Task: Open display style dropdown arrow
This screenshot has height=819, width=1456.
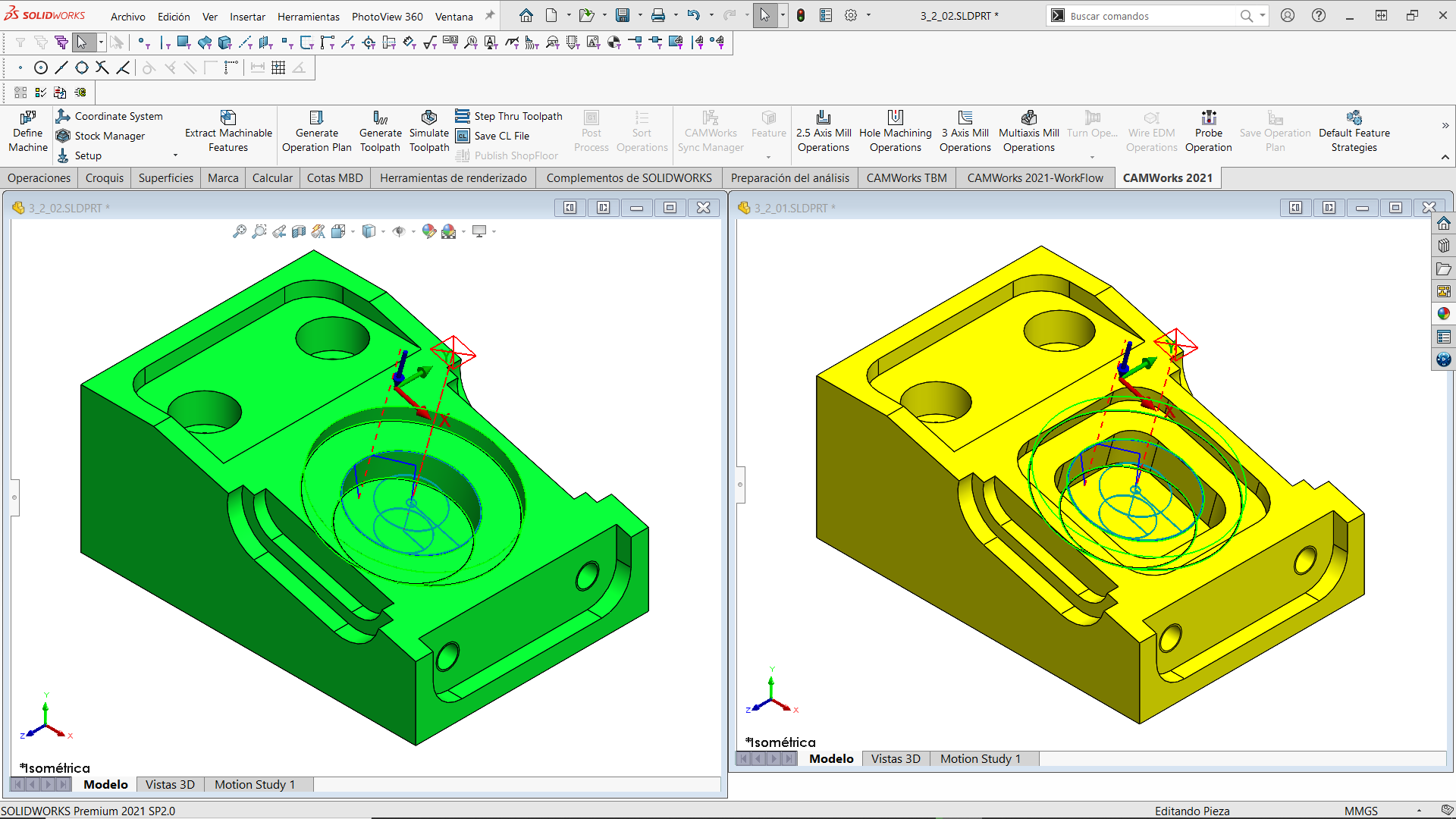Action: (x=383, y=231)
